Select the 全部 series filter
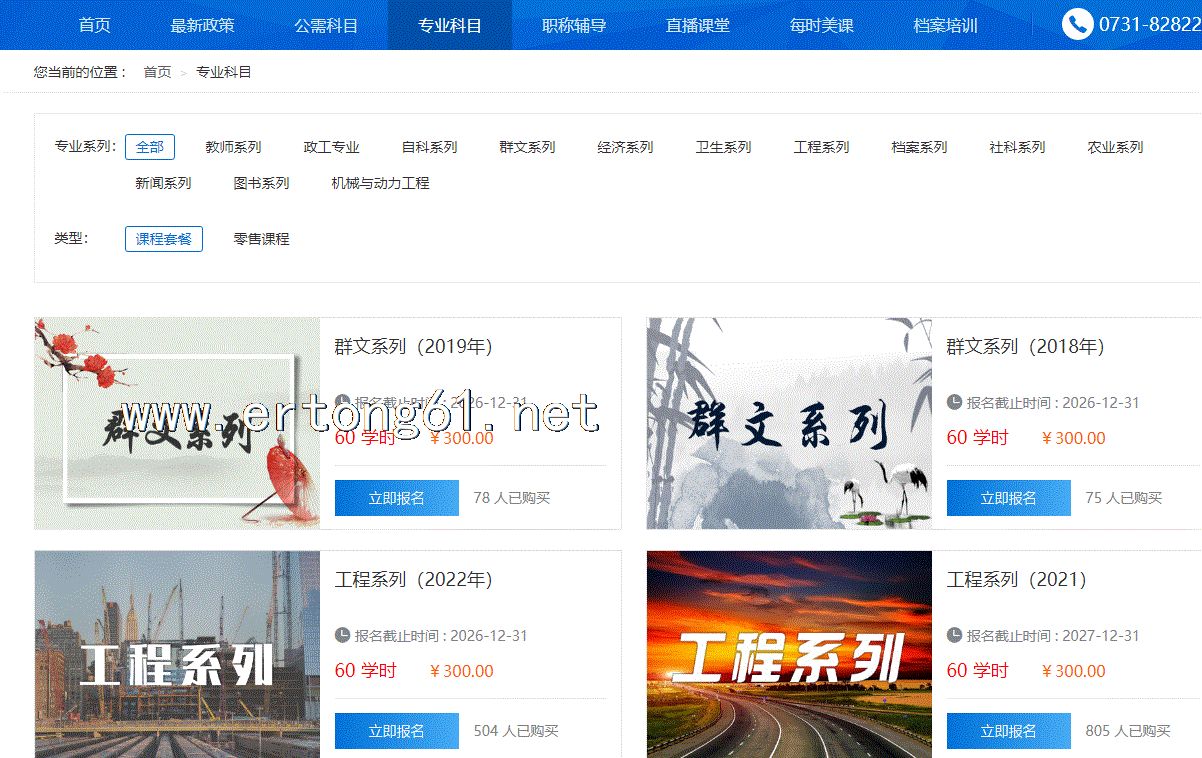This screenshot has height=758, width=1202. pyautogui.click(x=150, y=147)
